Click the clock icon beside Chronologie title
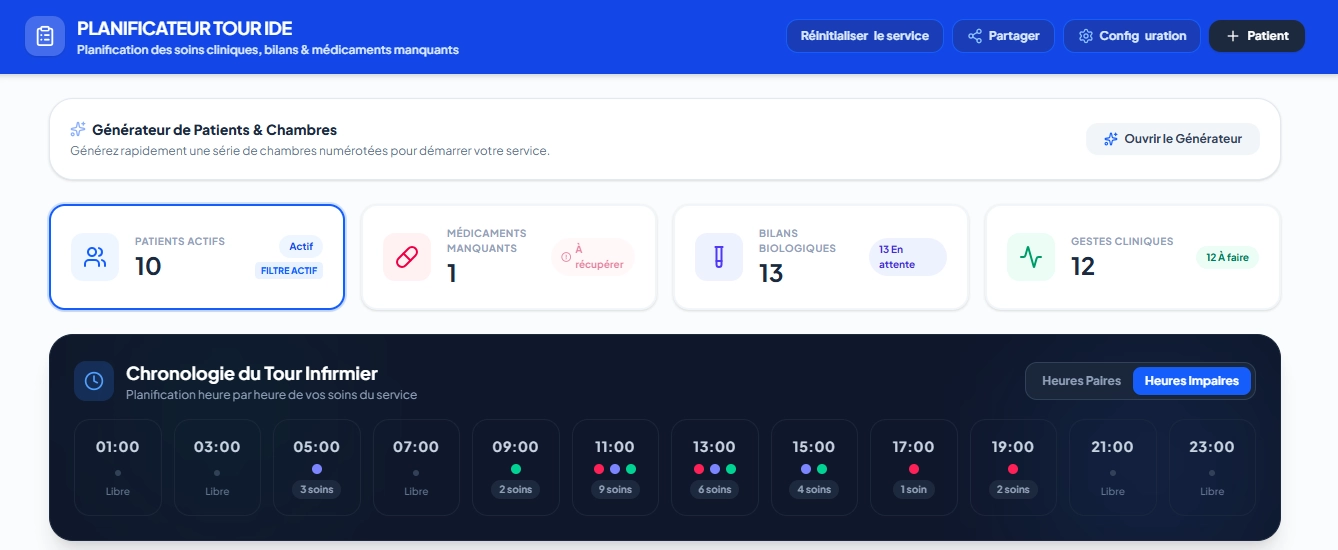This screenshot has width=1338, height=550. (x=94, y=381)
